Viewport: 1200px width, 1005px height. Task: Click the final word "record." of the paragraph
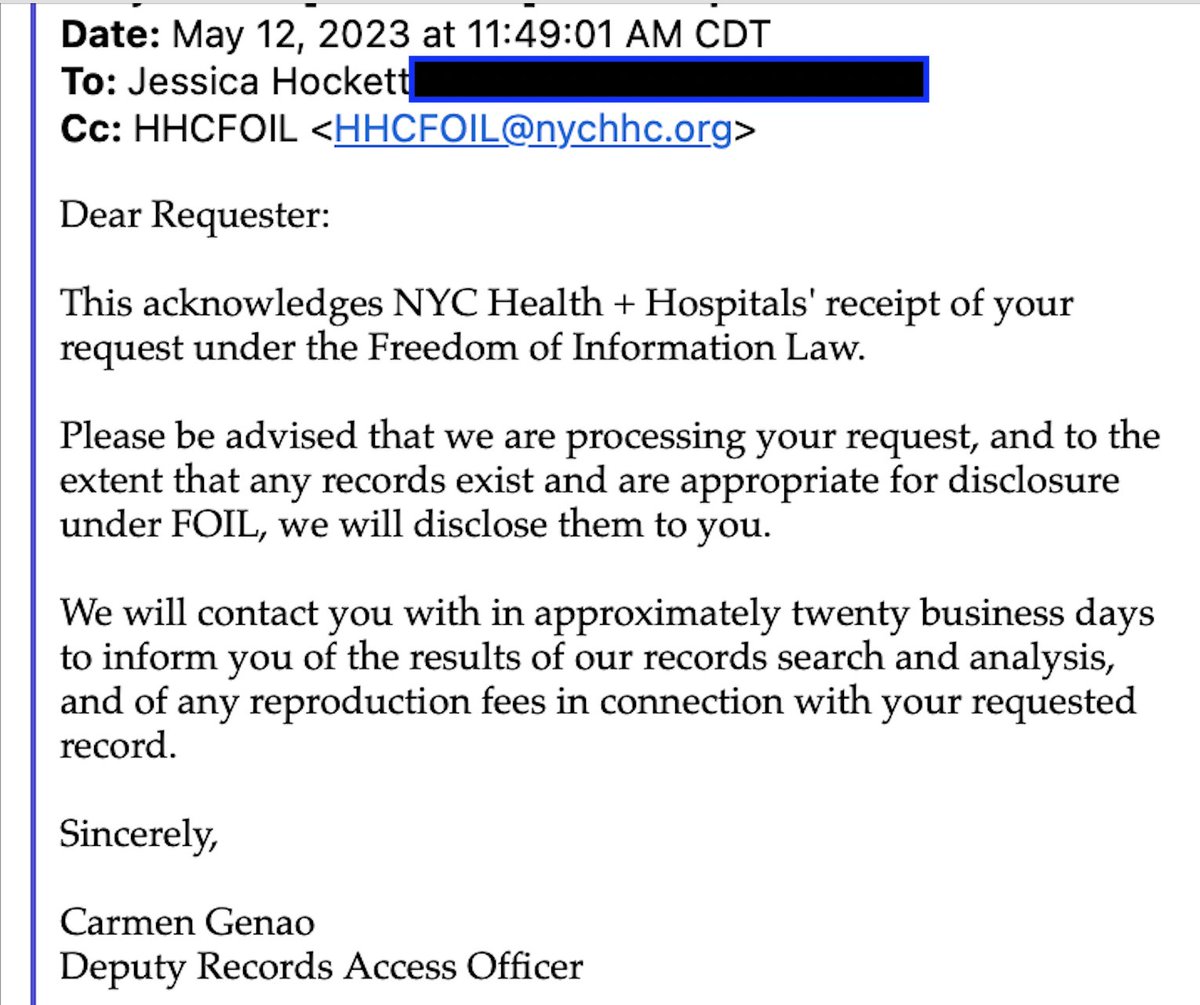(118, 746)
